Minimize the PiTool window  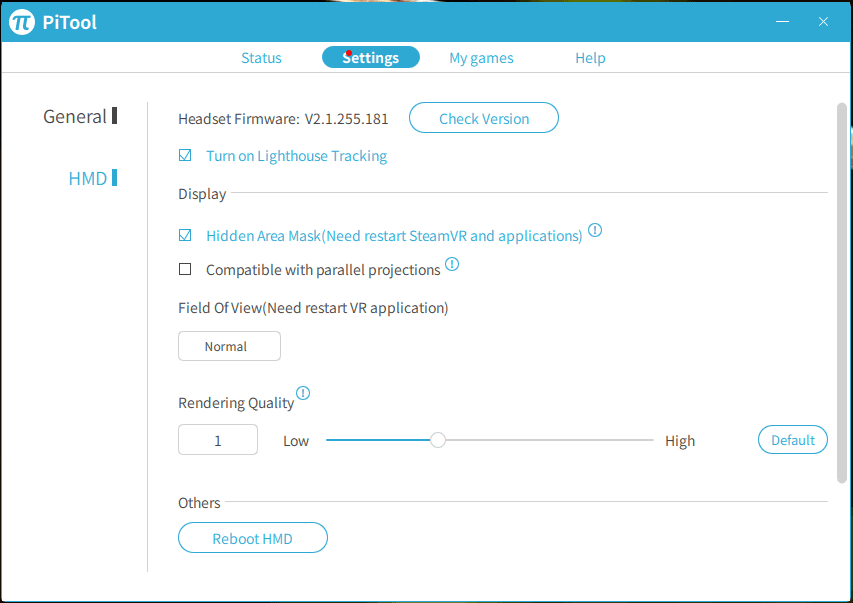point(782,21)
